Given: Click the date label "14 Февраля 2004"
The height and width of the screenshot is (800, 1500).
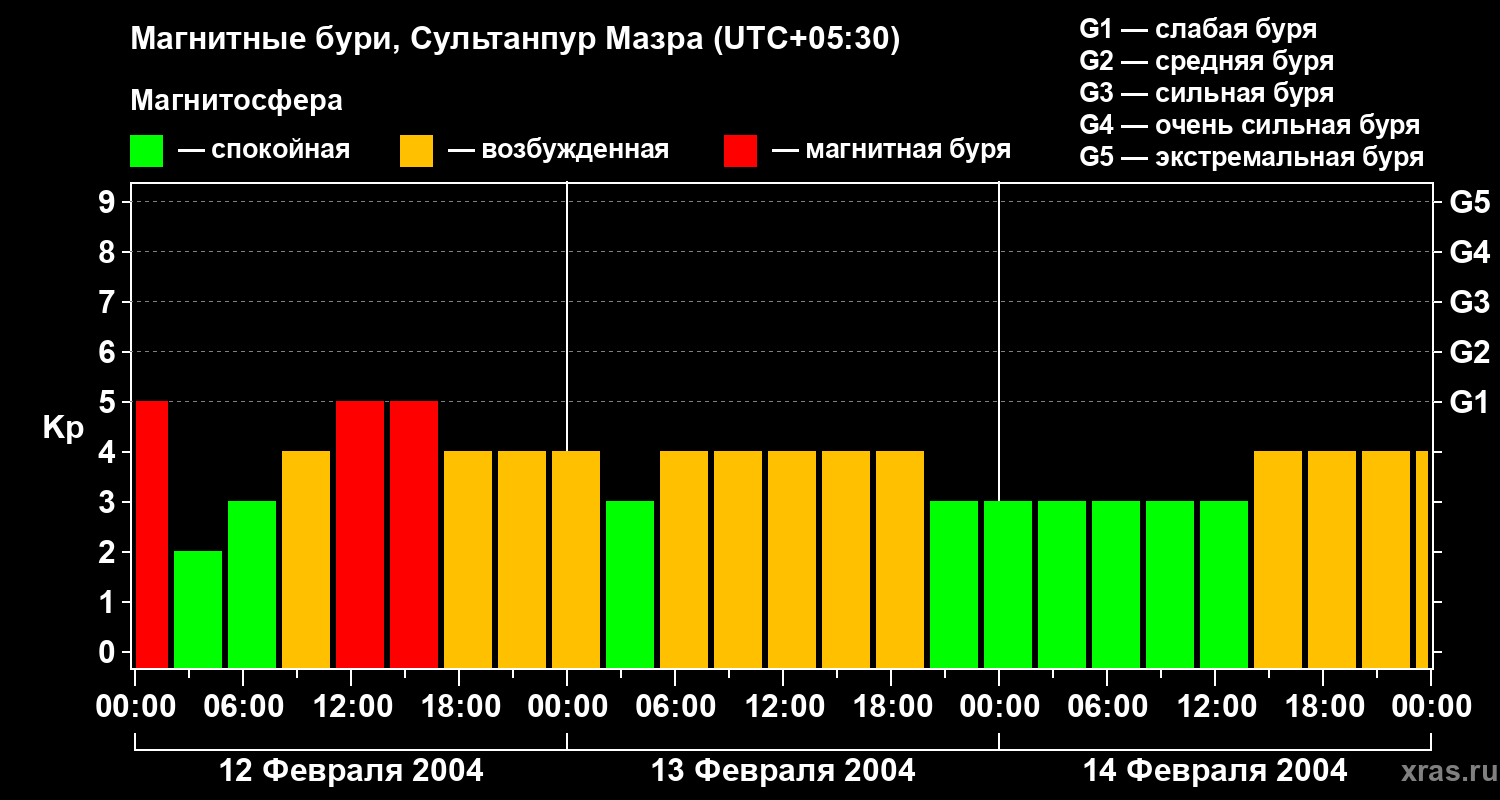Looking at the screenshot, I should pyautogui.click(x=1215, y=771).
